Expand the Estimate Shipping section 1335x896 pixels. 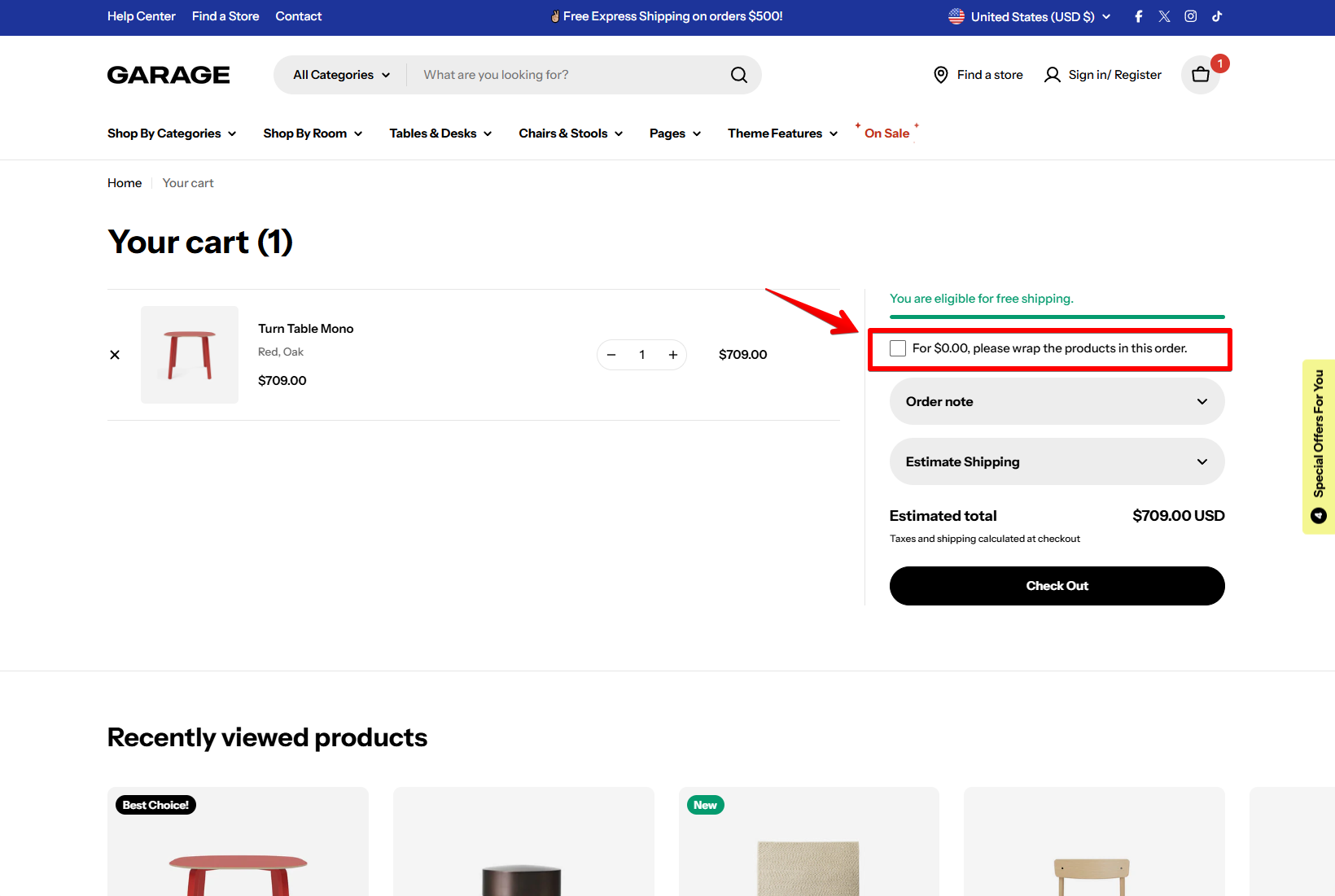tap(1057, 461)
